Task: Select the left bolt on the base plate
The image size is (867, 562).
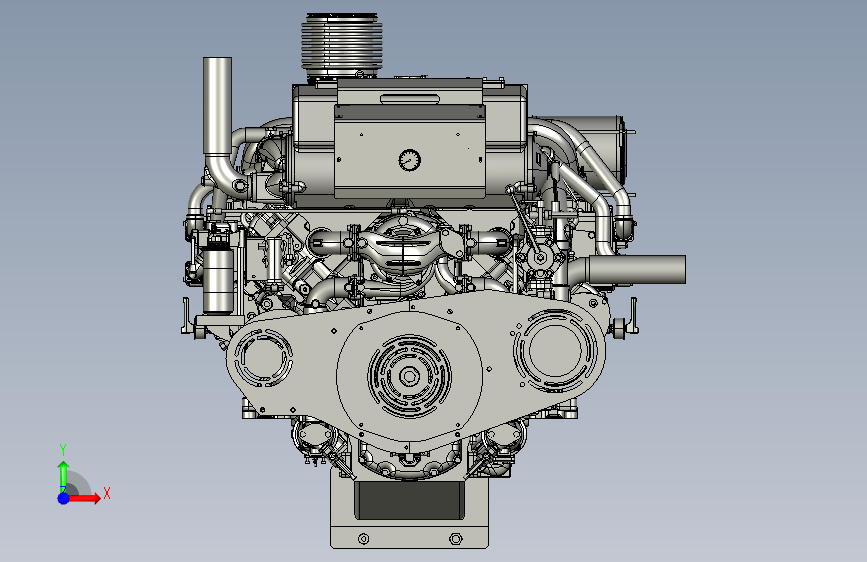Action: coord(363,539)
